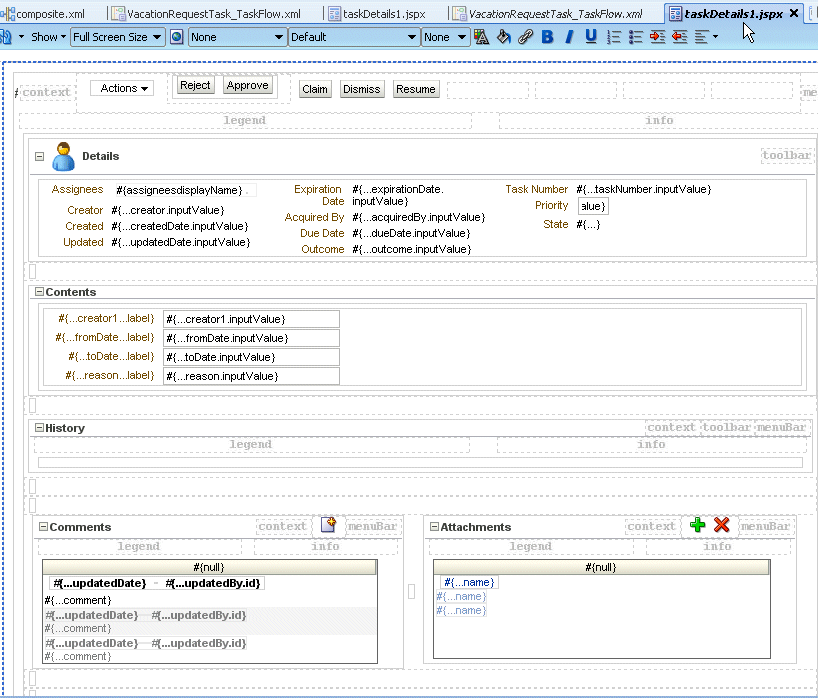Viewport: 818px width, 698px height.
Task: Select the context facet in Comments header
Action: coord(282,526)
